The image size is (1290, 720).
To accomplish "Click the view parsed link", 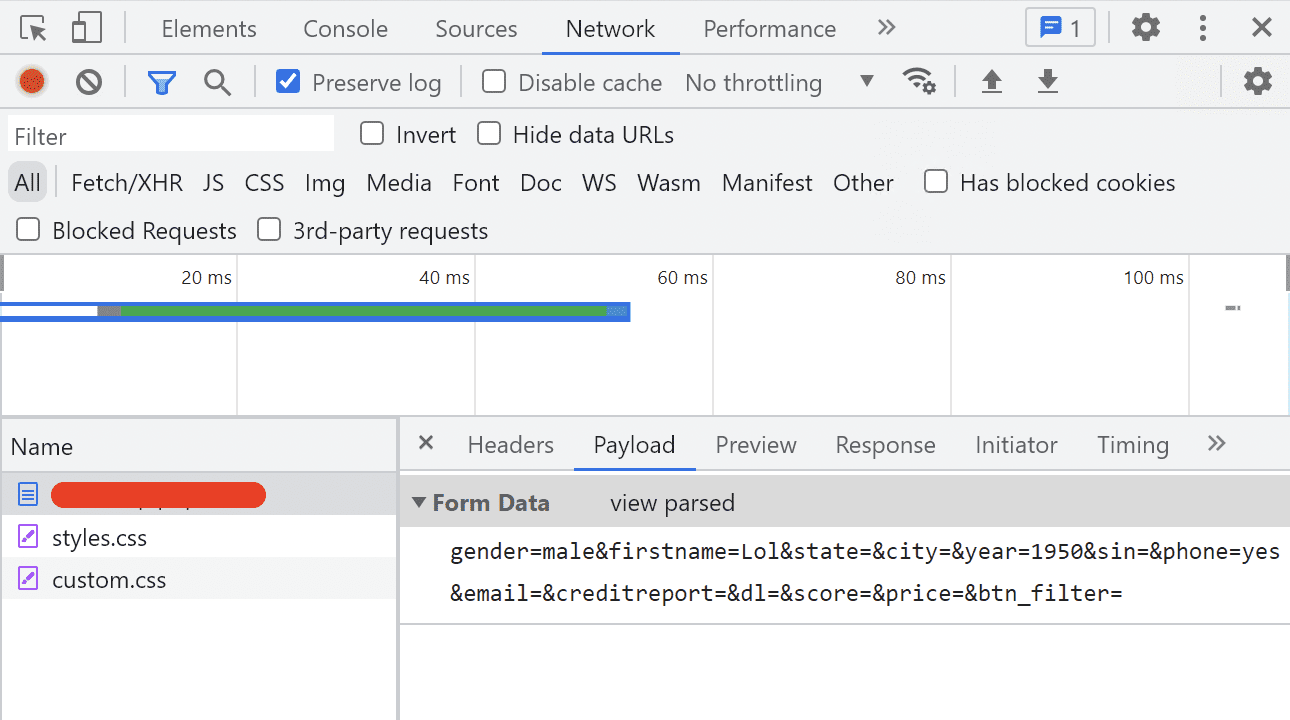I will pos(672,503).
